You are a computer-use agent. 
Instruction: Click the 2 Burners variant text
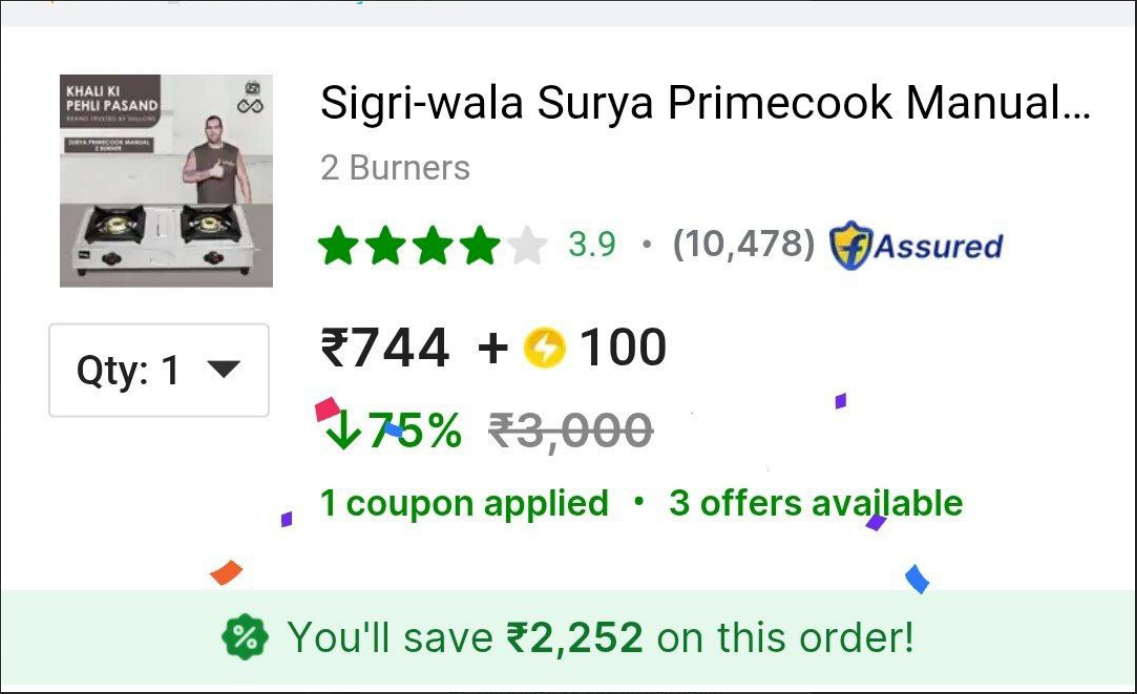(395, 168)
